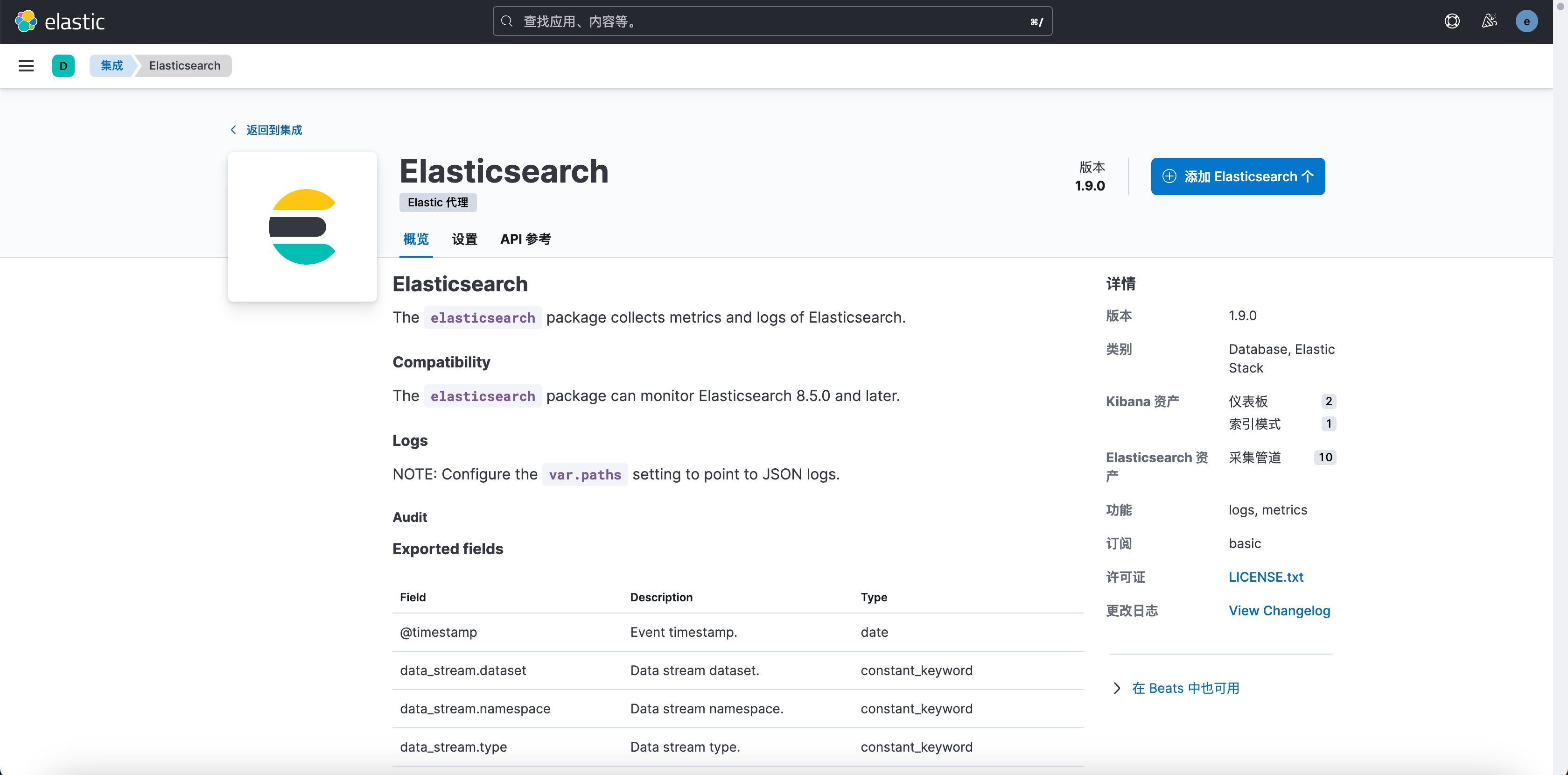Click the Elasticsearch integration logo thumbnail
This screenshot has height=775, width=1568.
point(302,227)
